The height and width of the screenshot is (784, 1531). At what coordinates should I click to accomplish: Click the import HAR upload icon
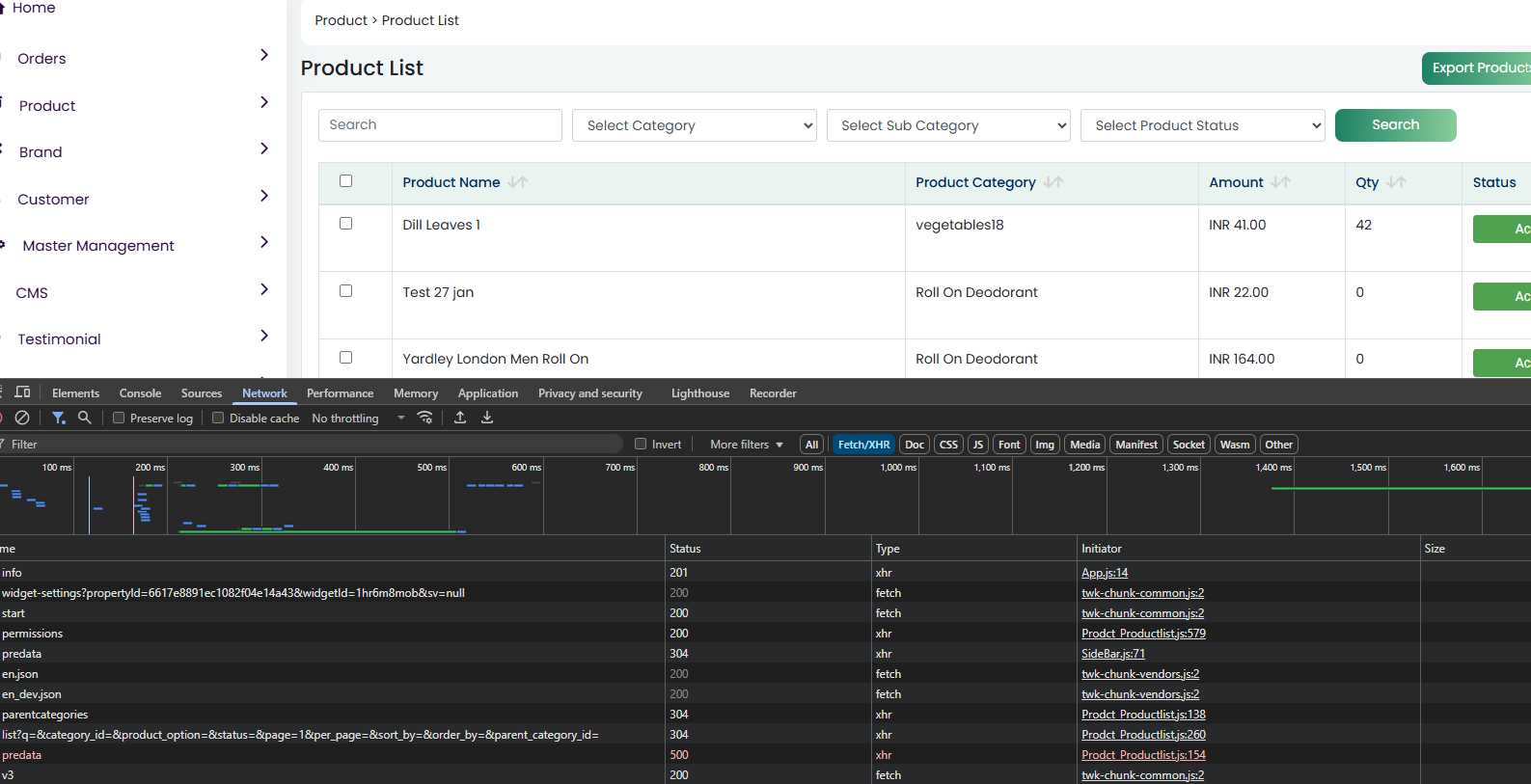click(460, 418)
